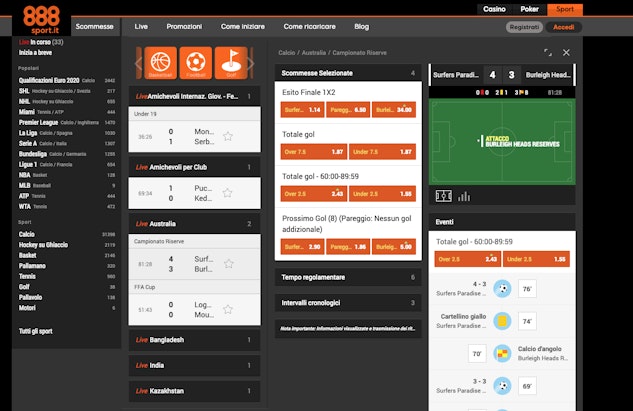
Task: Open the Sport tab
Action: [x=565, y=9]
